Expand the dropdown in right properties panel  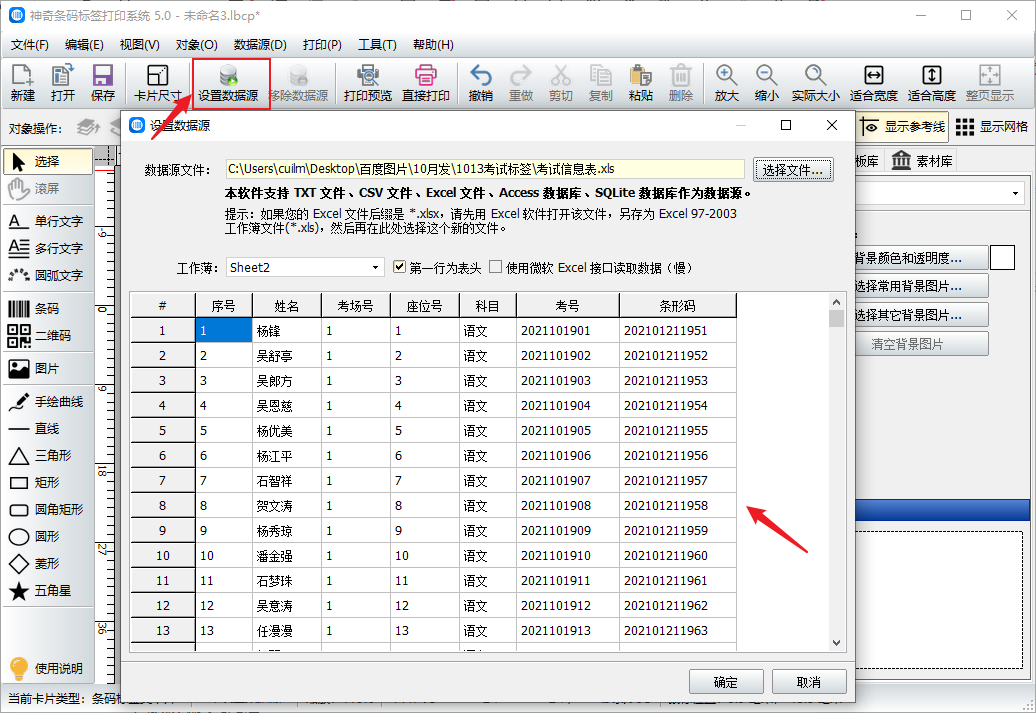pyautogui.click(x=1015, y=194)
